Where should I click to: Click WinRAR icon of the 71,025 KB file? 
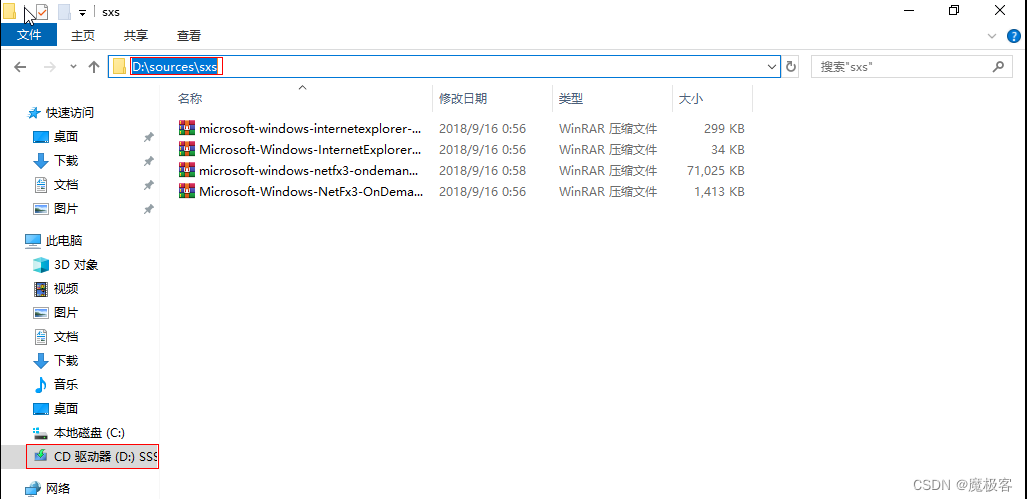click(187, 170)
